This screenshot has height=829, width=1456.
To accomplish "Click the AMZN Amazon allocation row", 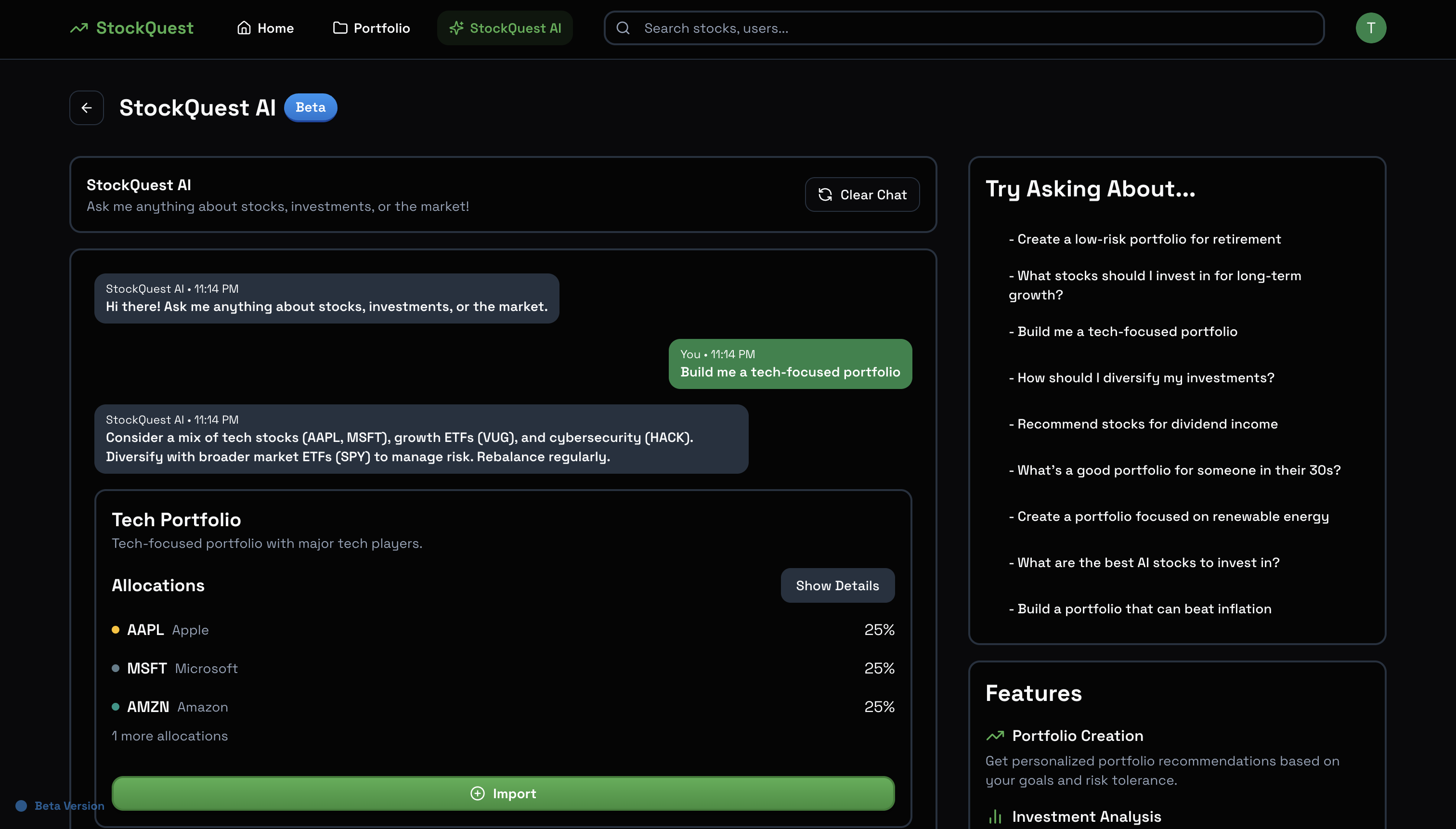I will [503, 707].
